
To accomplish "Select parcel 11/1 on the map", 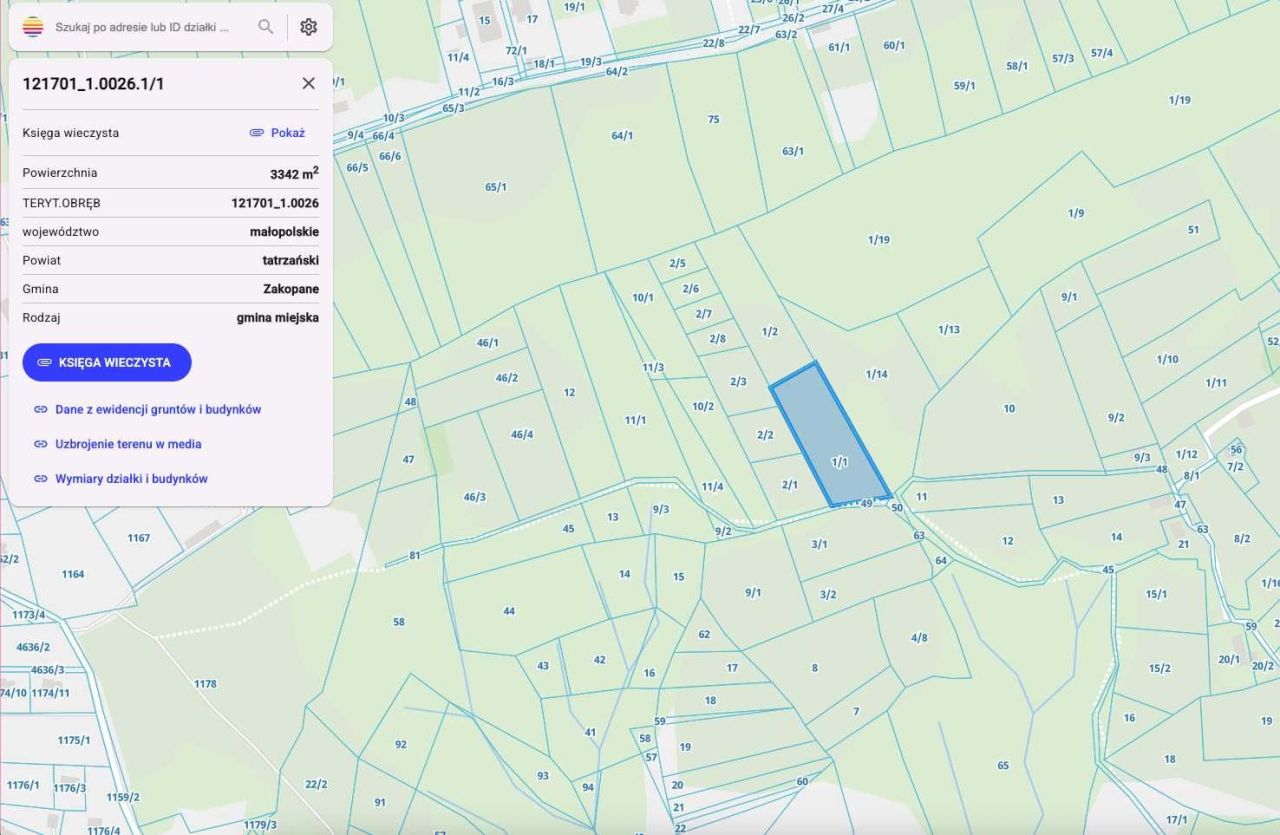I will tap(635, 420).
